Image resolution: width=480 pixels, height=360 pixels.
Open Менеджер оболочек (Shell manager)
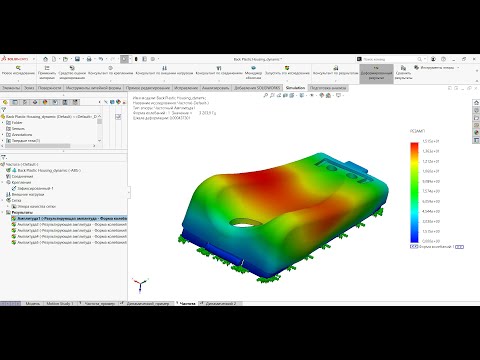[253, 73]
